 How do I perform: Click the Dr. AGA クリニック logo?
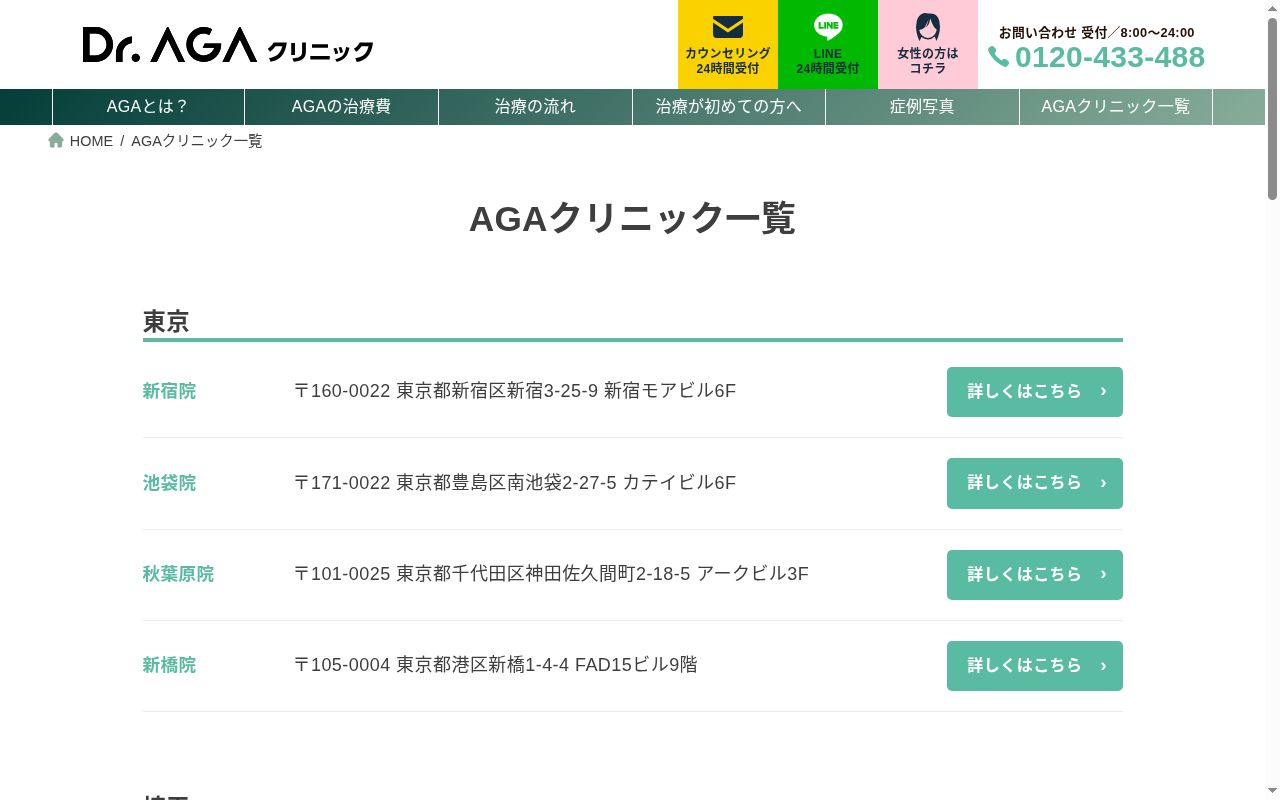click(x=228, y=45)
